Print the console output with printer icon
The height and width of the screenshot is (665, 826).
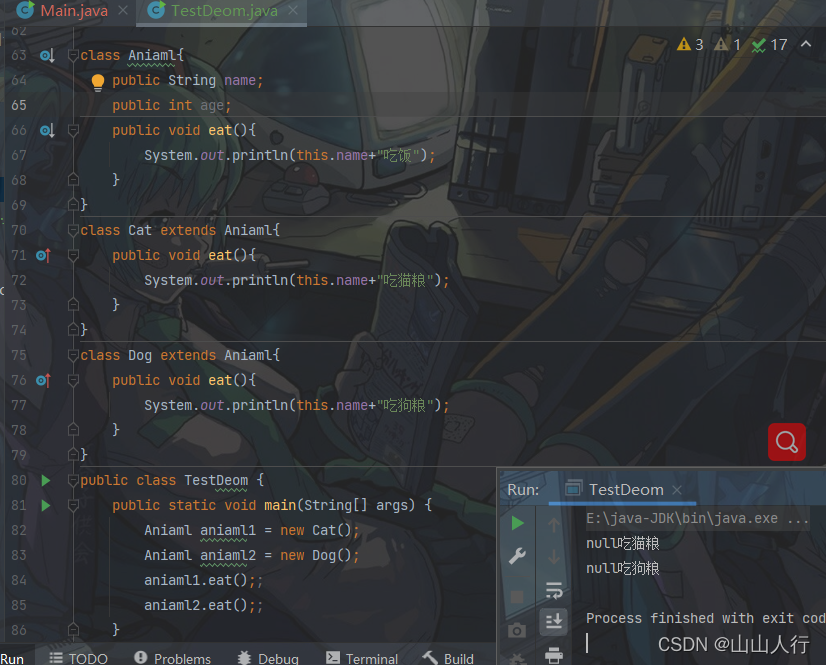click(x=554, y=655)
